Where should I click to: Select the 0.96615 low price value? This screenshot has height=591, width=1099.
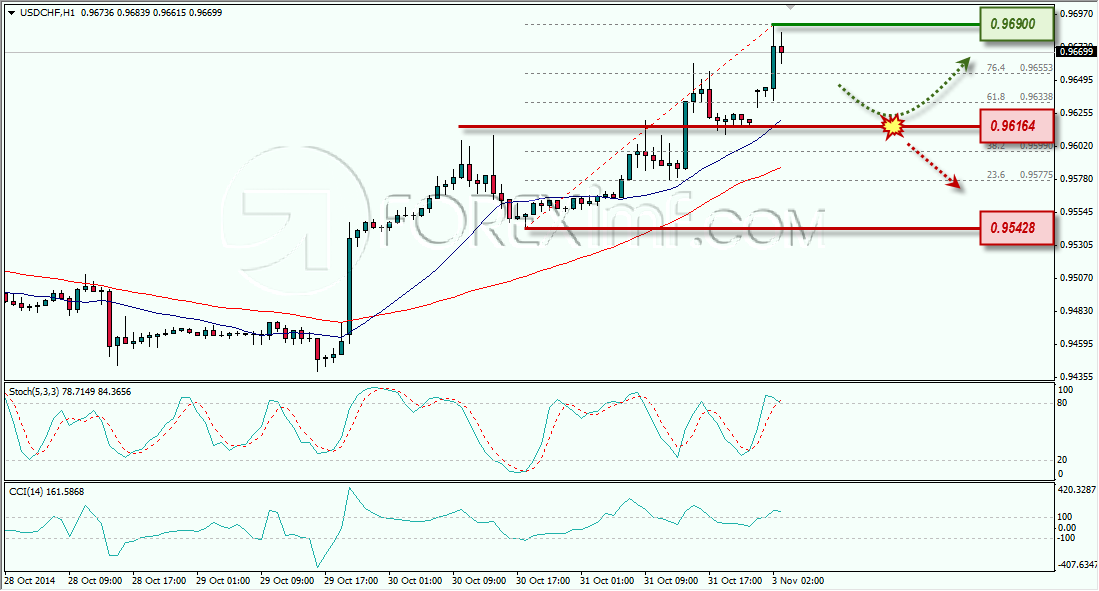pos(171,13)
